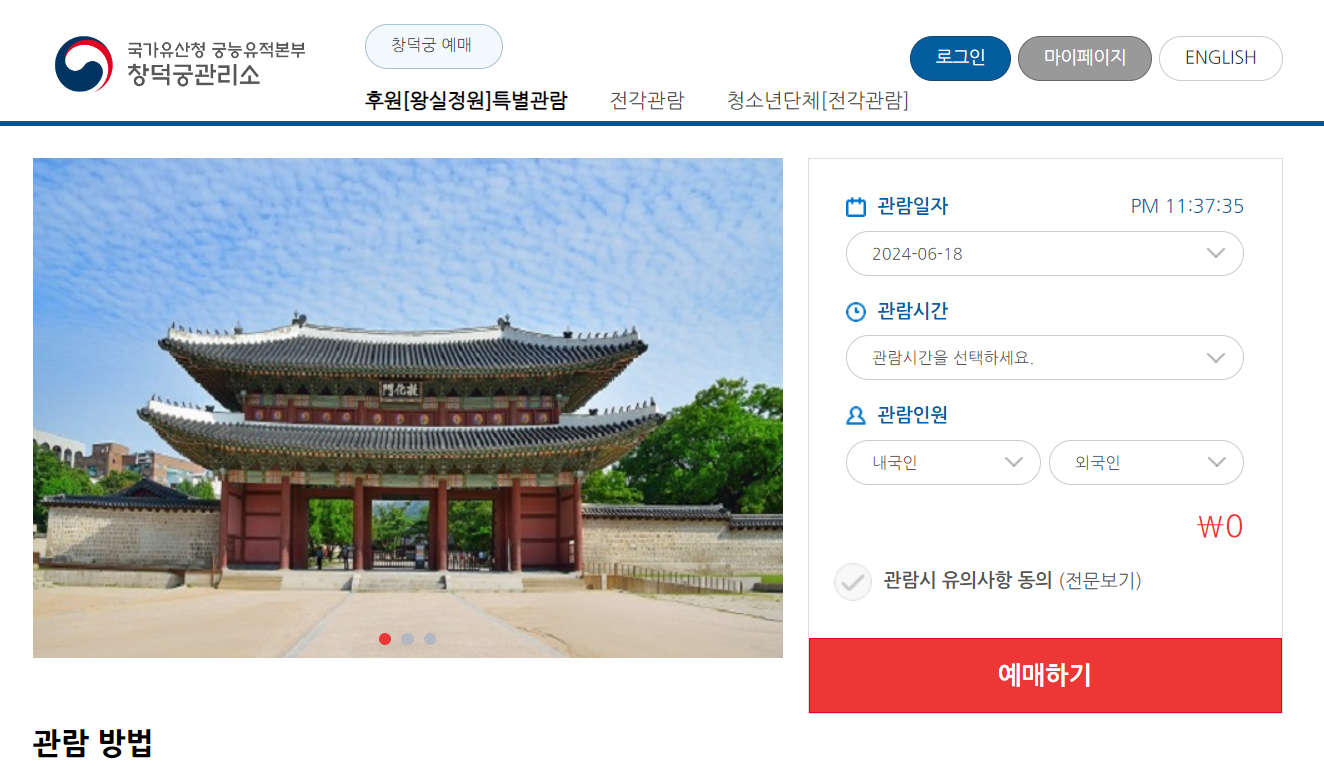Switch language with ENGLISH button
1324x766 pixels.
tap(1221, 58)
